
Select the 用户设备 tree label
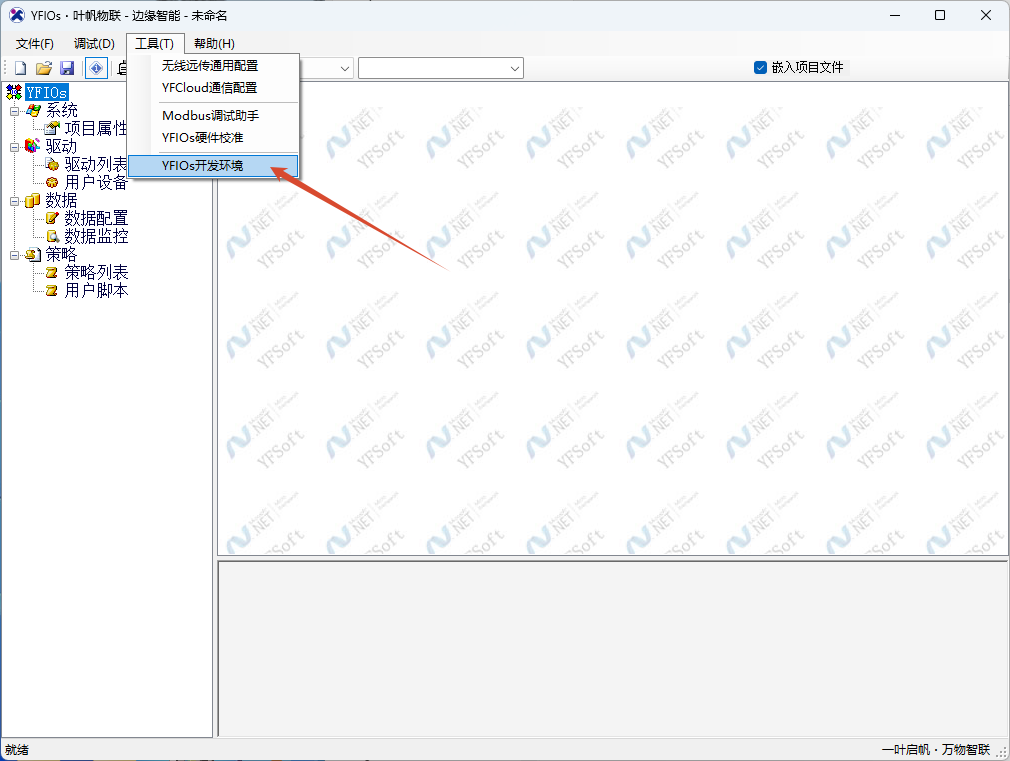96,182
